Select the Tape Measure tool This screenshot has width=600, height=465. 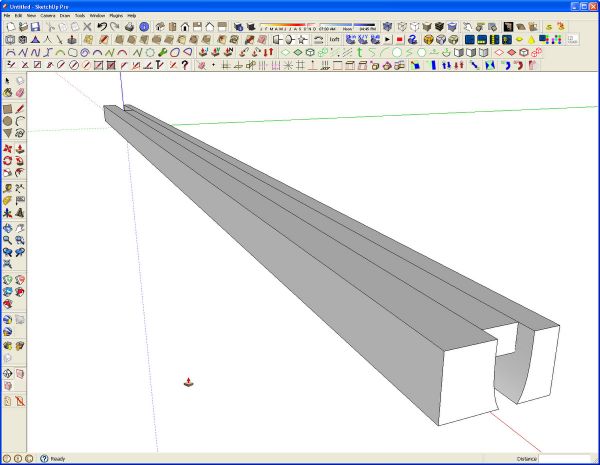(8, 188)
